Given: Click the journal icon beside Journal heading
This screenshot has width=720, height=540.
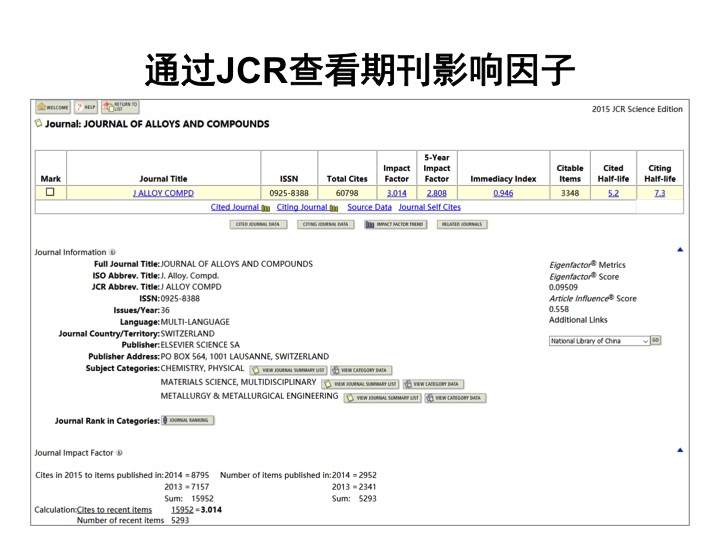Looking at the screenshot, I should (39, 123).
